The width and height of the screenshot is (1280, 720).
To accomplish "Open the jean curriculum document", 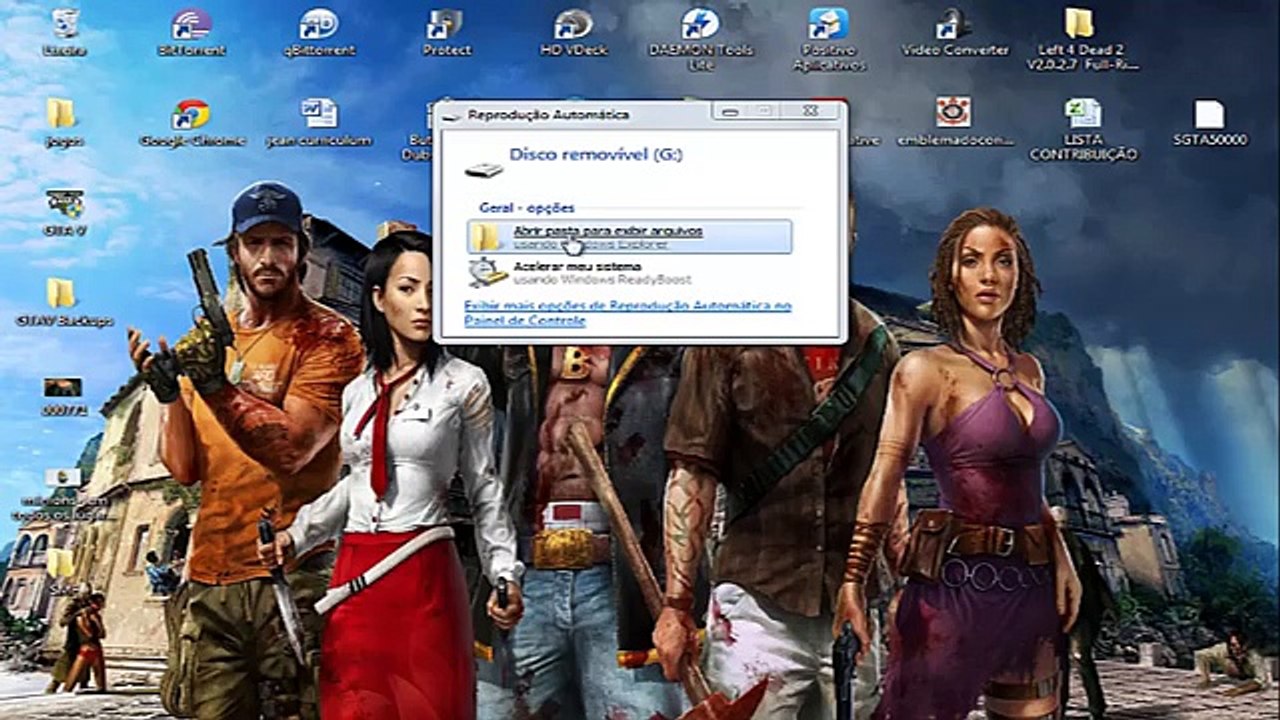I will (319, 122).
